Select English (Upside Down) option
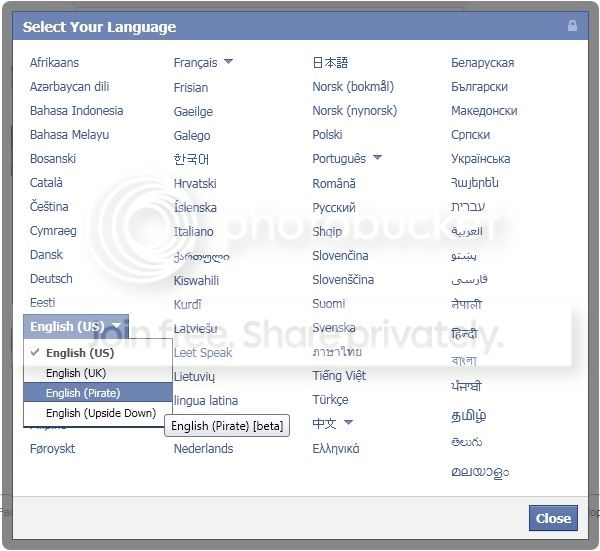 98,413
